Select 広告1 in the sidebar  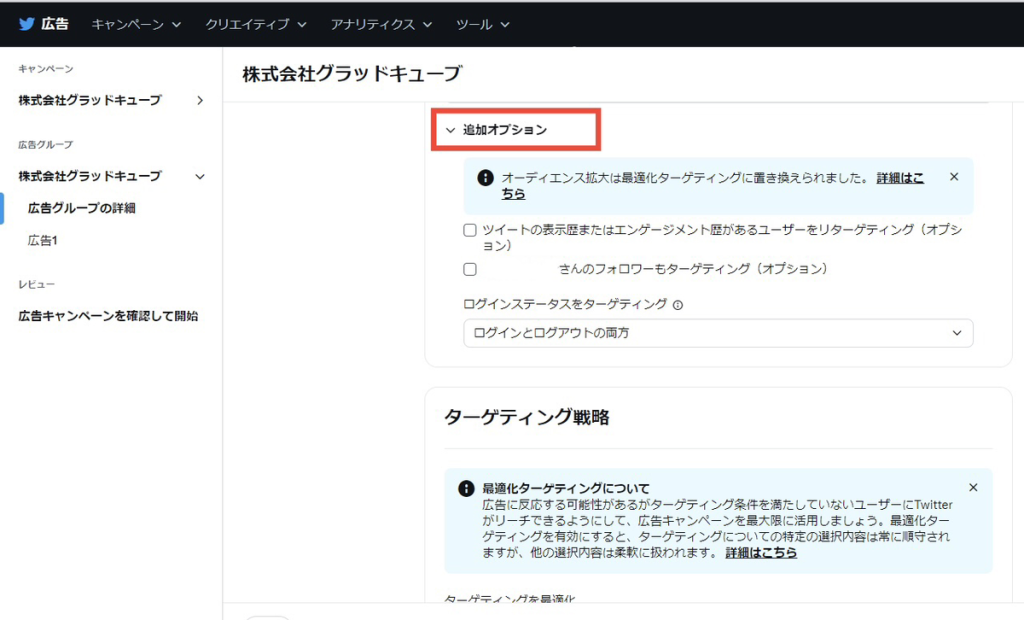pos(42,240)
